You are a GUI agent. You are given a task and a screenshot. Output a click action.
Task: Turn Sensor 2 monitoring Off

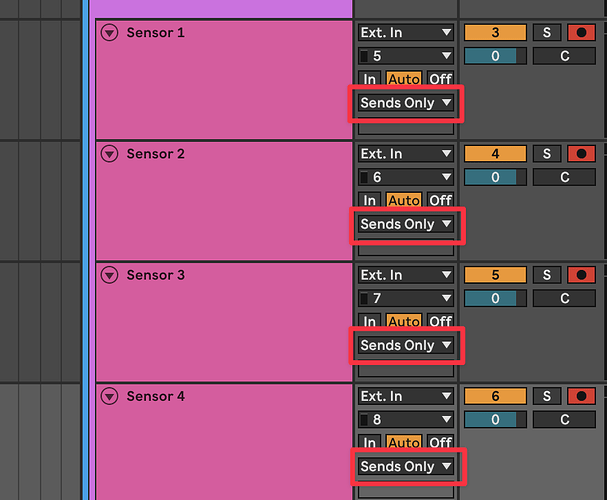(x=440, y=200)
